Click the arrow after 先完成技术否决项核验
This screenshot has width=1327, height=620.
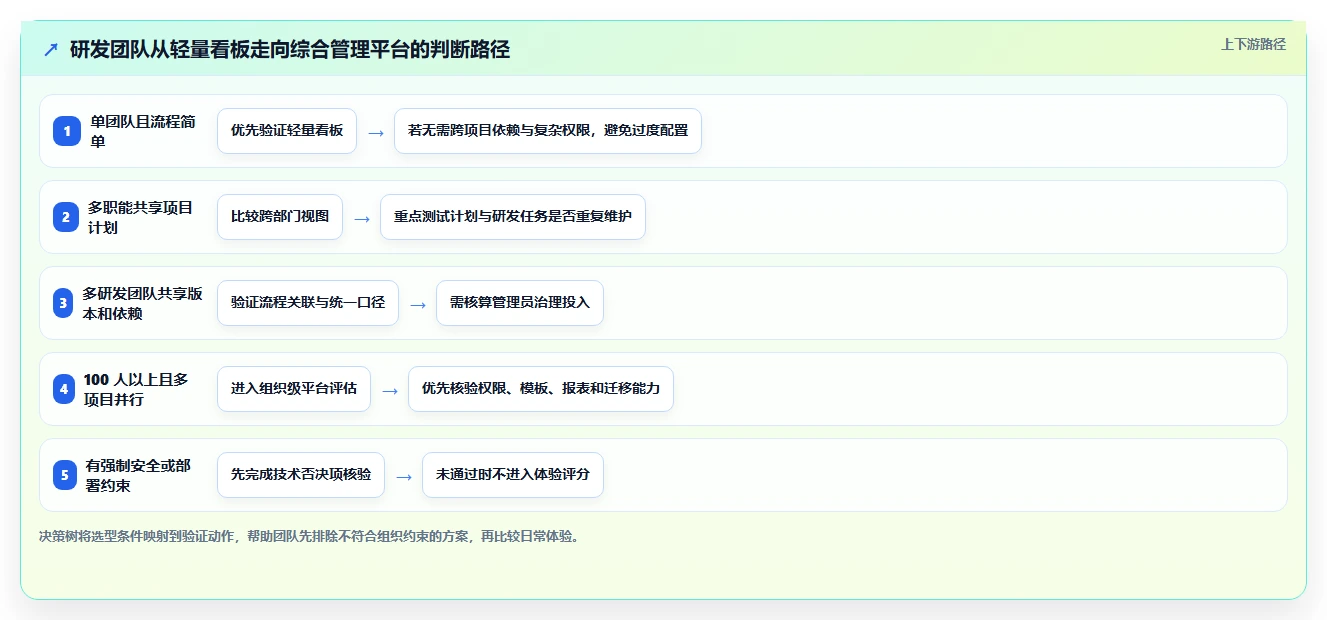pos(404,476)
